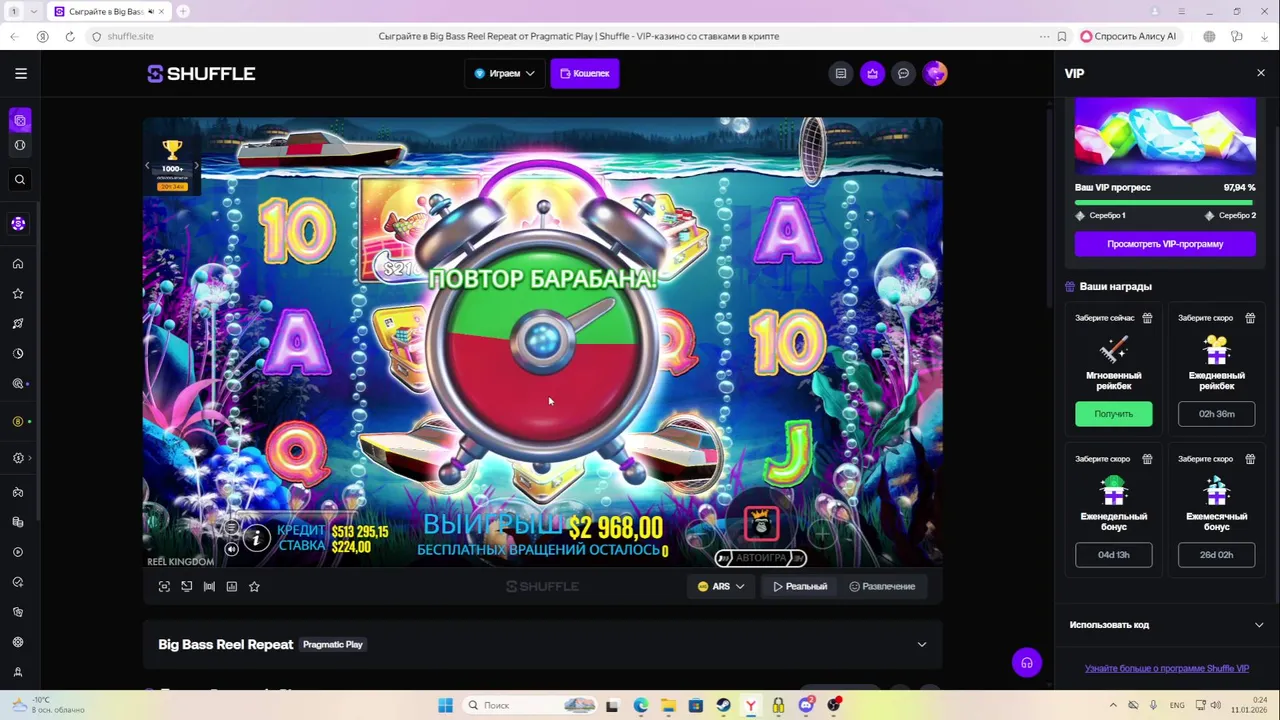This screenshot has height=720, width=1280.
Task: Open favorites star in the left sidebar
Action: [18, 294]
